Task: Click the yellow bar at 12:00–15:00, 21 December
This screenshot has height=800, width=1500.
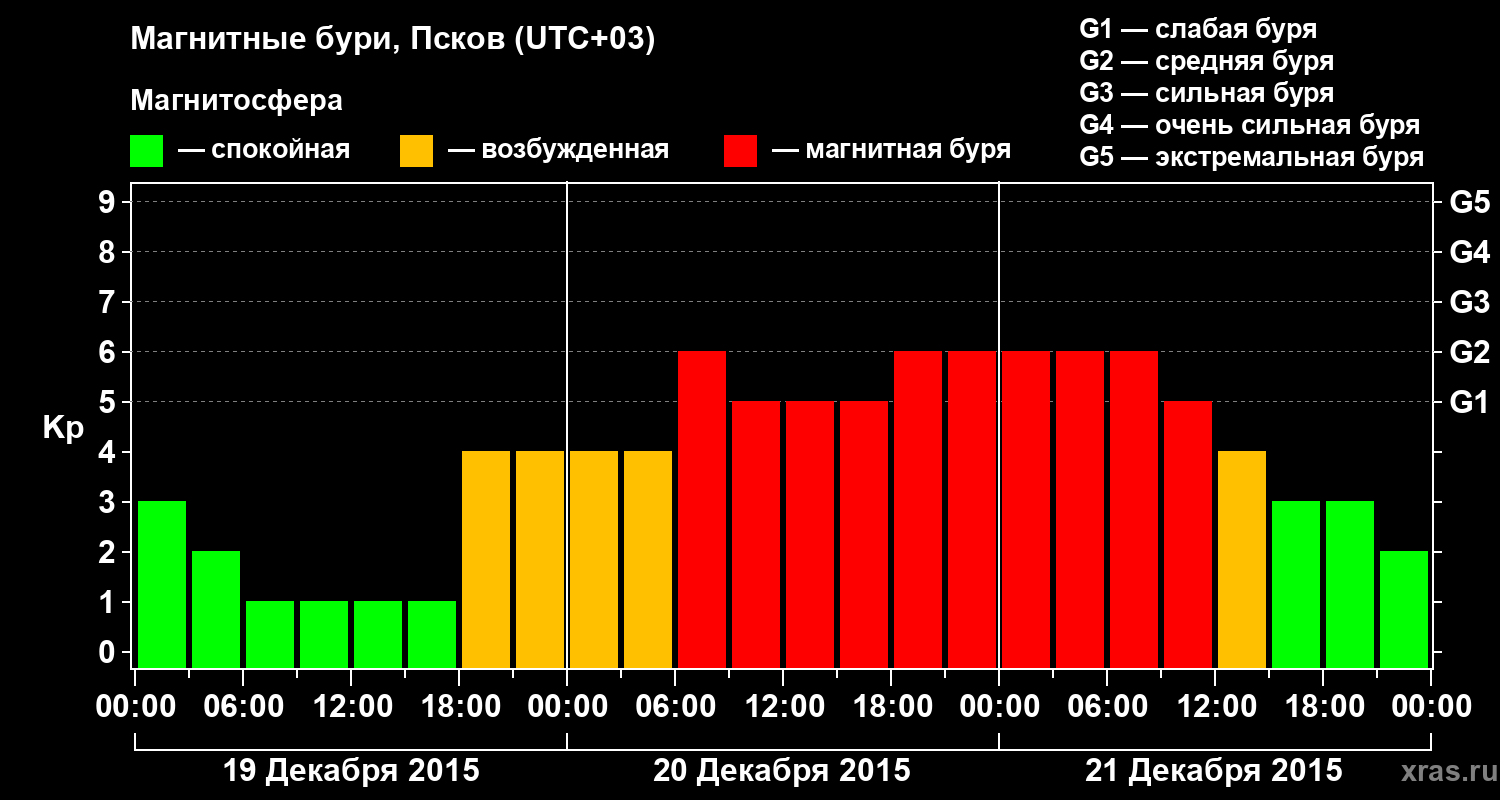Action: (x=1242, y=559)
